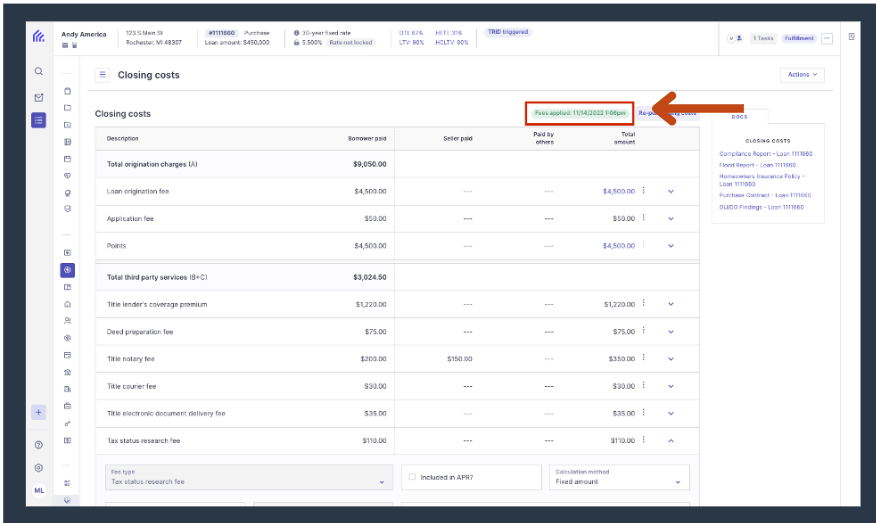The width and height of the screenshot is (876, 523).
Task: Select the highlighted list icon in left sidebar
Action: click(x=39, y=120)
